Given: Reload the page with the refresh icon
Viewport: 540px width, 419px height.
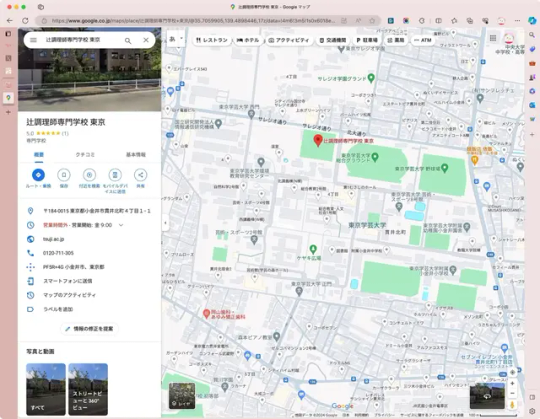Looking at the screenshot, I should coord(25,21).
